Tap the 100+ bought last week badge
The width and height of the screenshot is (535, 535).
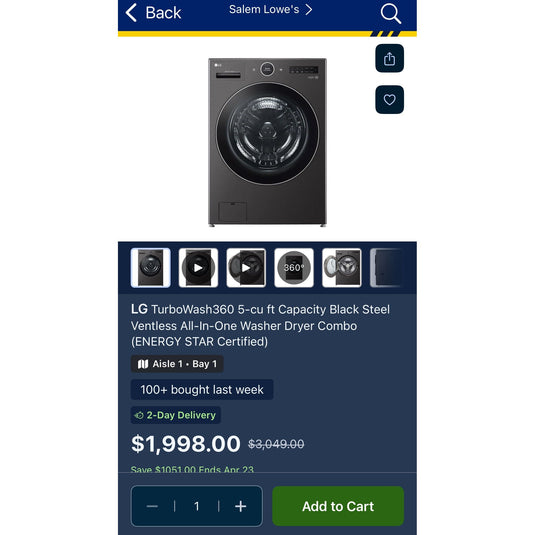[x=202, y=390]
